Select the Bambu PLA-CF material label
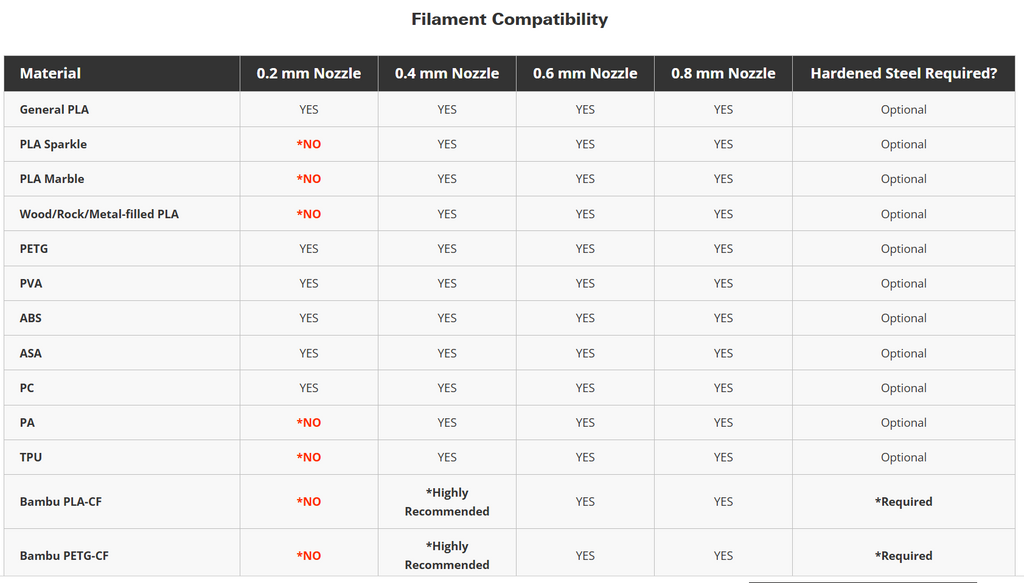This screenshot has height=583, width=1024. click(61, 502)
